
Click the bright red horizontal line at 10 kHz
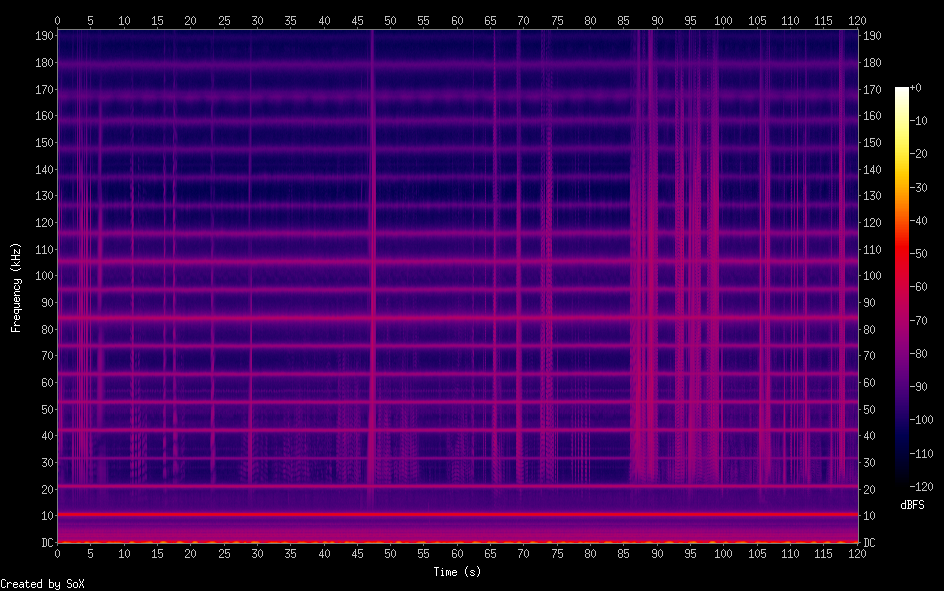(457, 514)
